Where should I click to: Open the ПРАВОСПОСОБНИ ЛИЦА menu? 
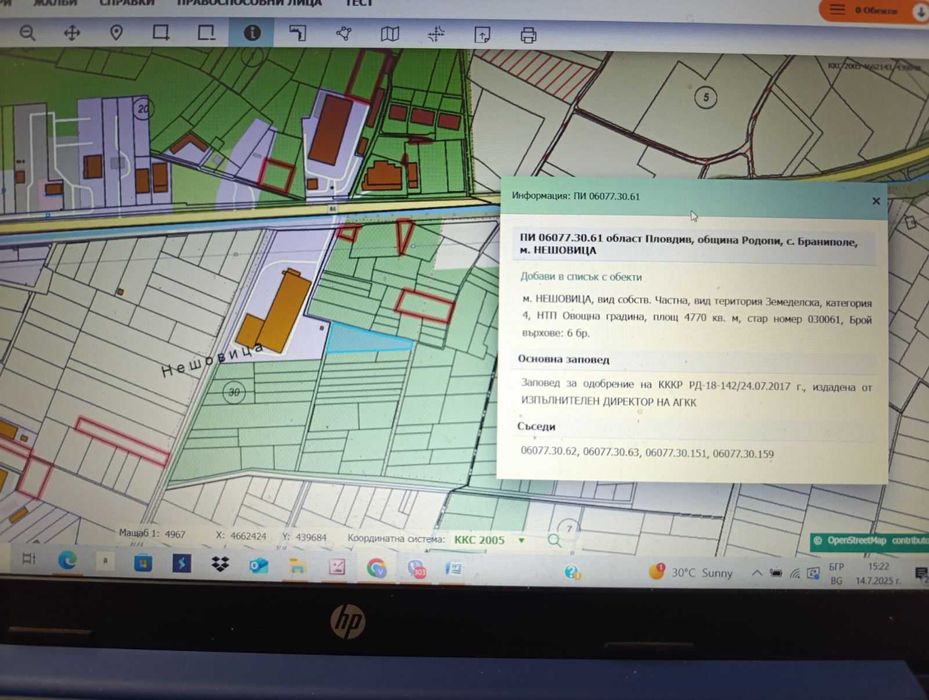click(249, 3)
